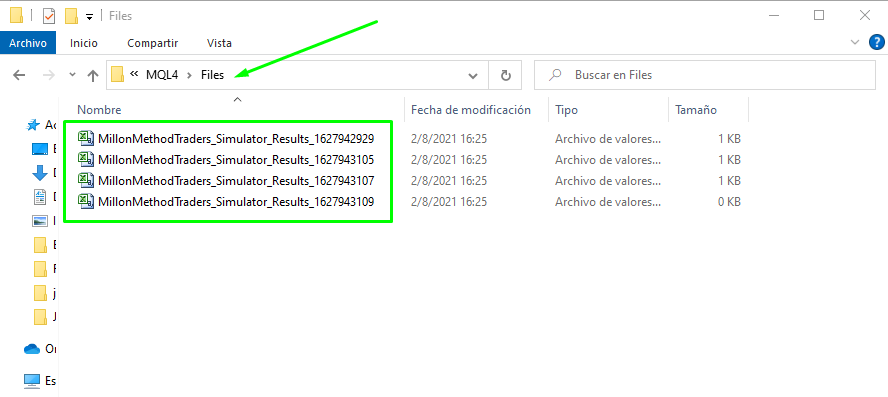This screenshot has height=397, width=888.
Task: Switch to the Inicio tab
Action: (x=84, y=43)
